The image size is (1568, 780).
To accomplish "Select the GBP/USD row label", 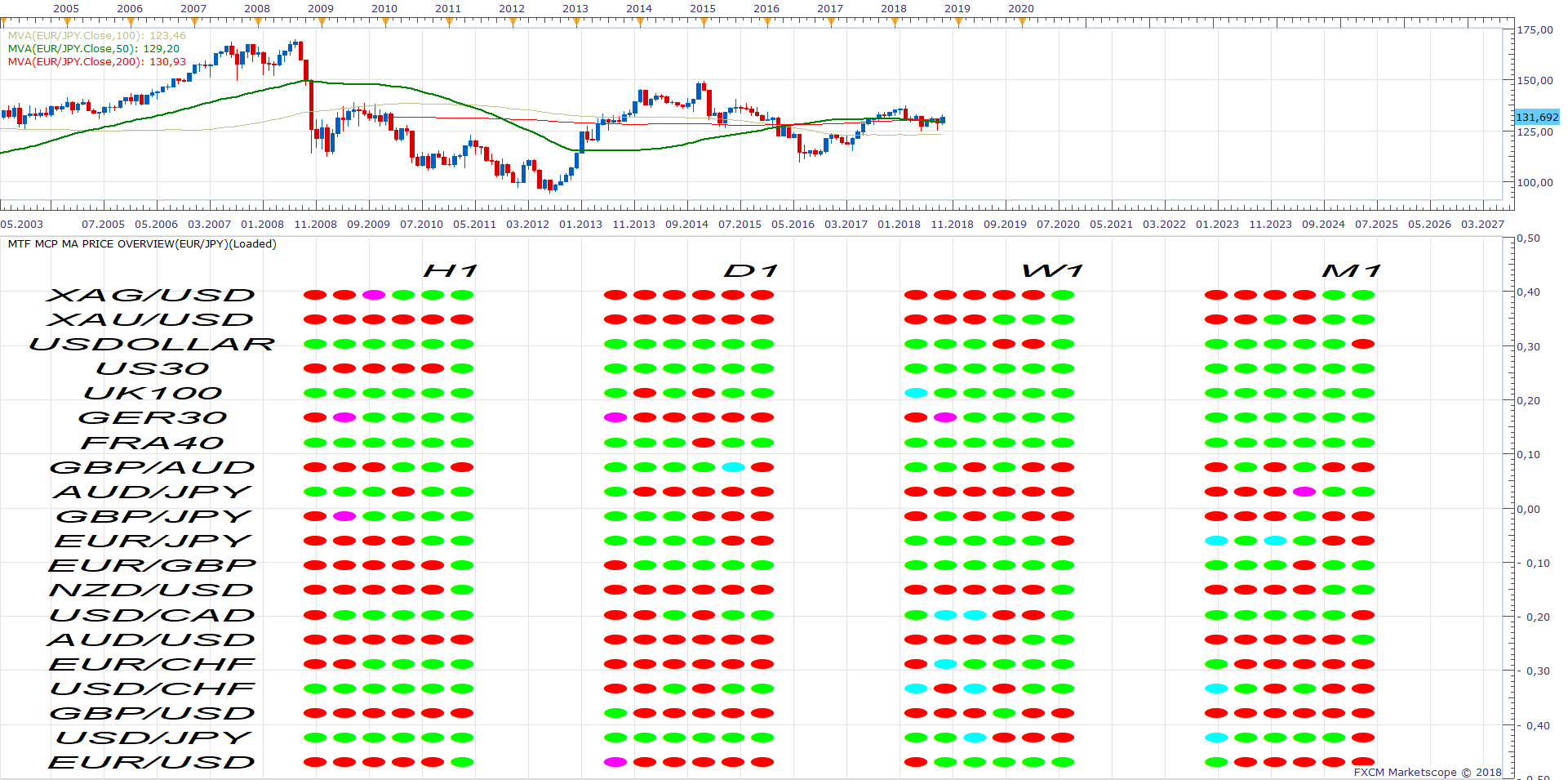I will (153, 714).
